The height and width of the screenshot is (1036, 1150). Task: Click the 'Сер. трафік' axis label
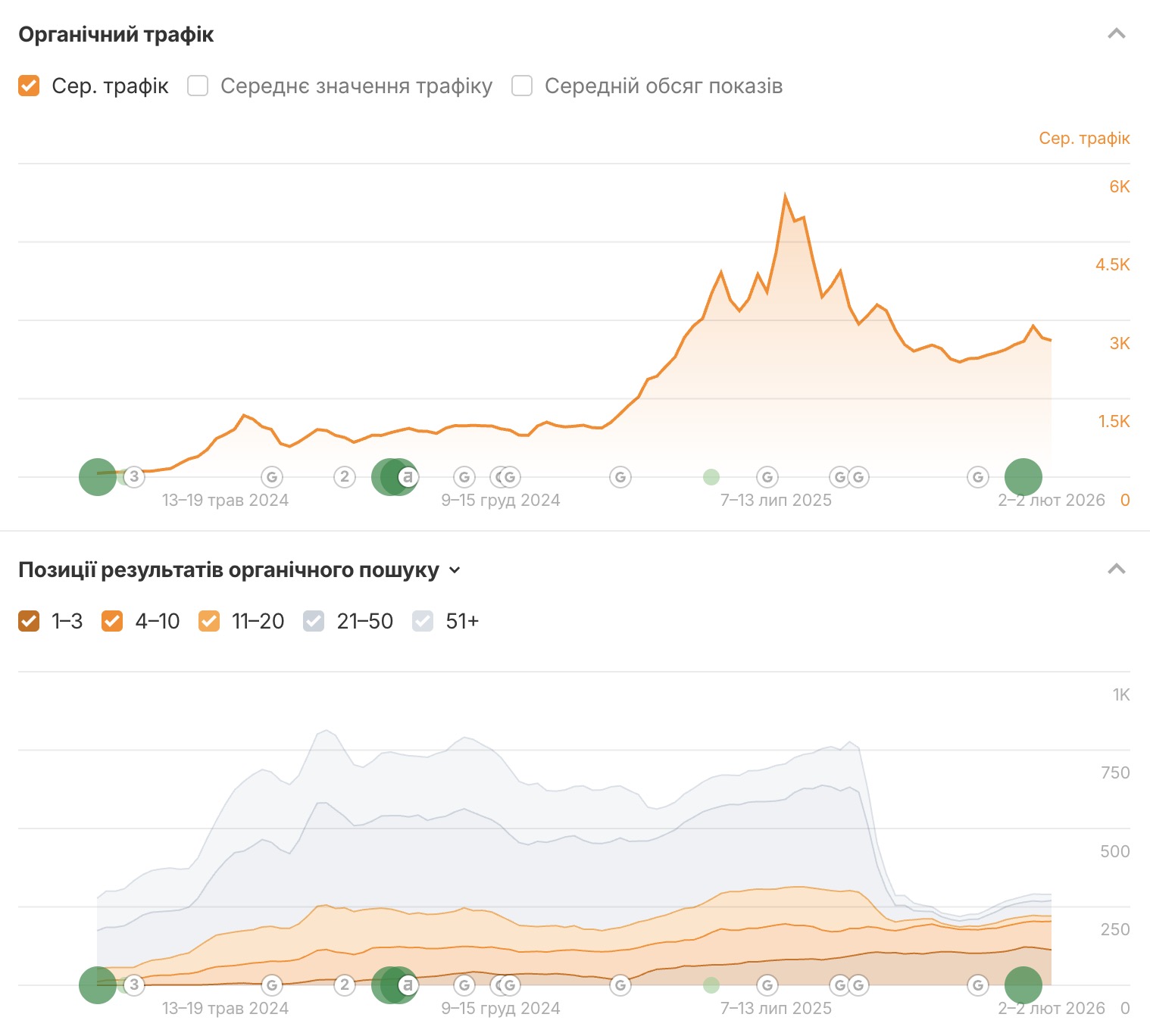[x=1083, y=138]
